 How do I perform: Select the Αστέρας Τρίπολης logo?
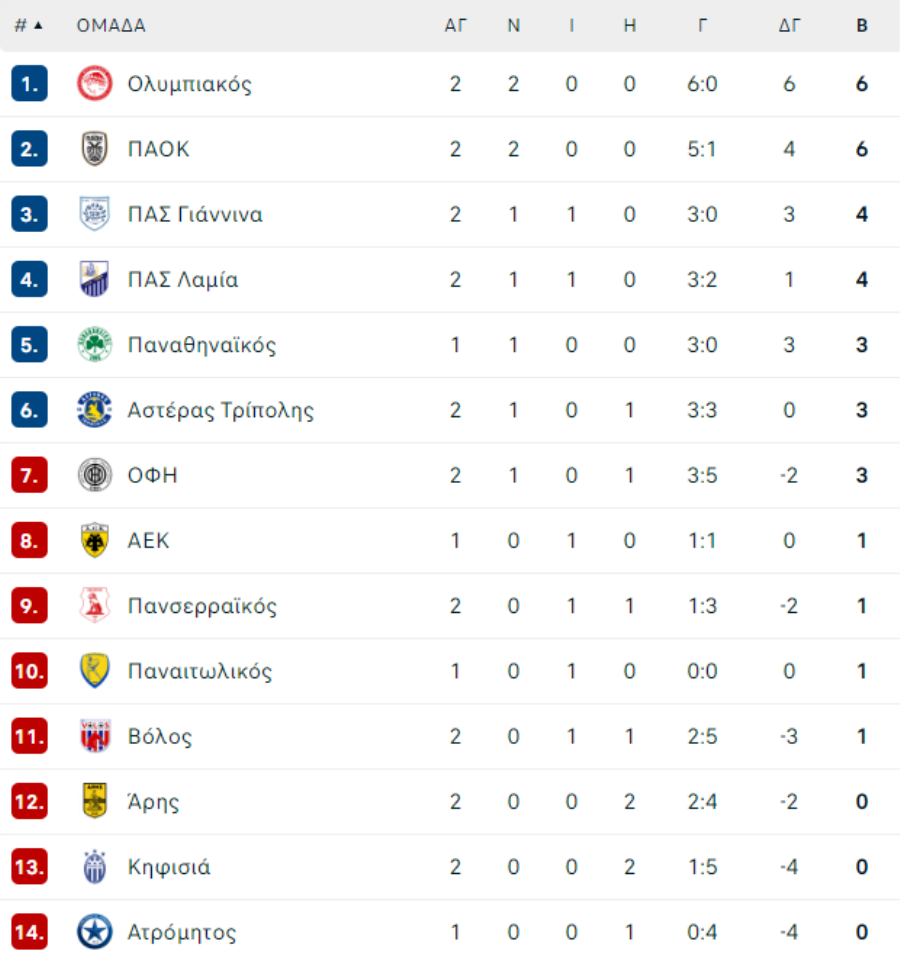94,410
